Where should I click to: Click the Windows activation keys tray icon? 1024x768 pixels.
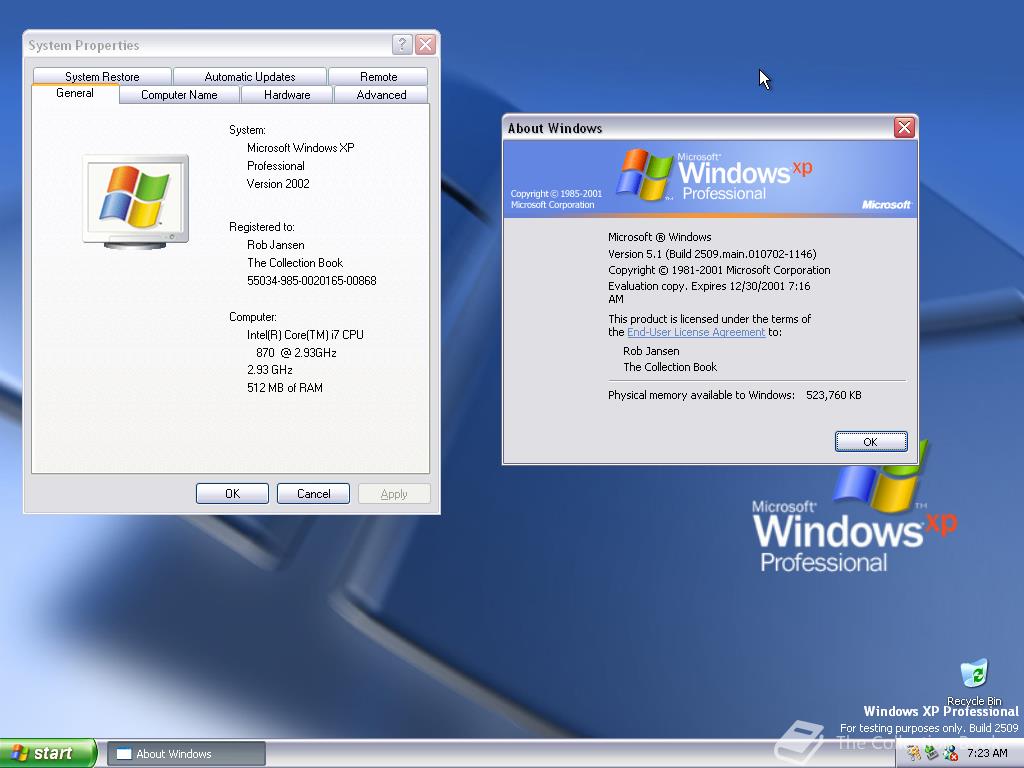(x=914, y=753)
